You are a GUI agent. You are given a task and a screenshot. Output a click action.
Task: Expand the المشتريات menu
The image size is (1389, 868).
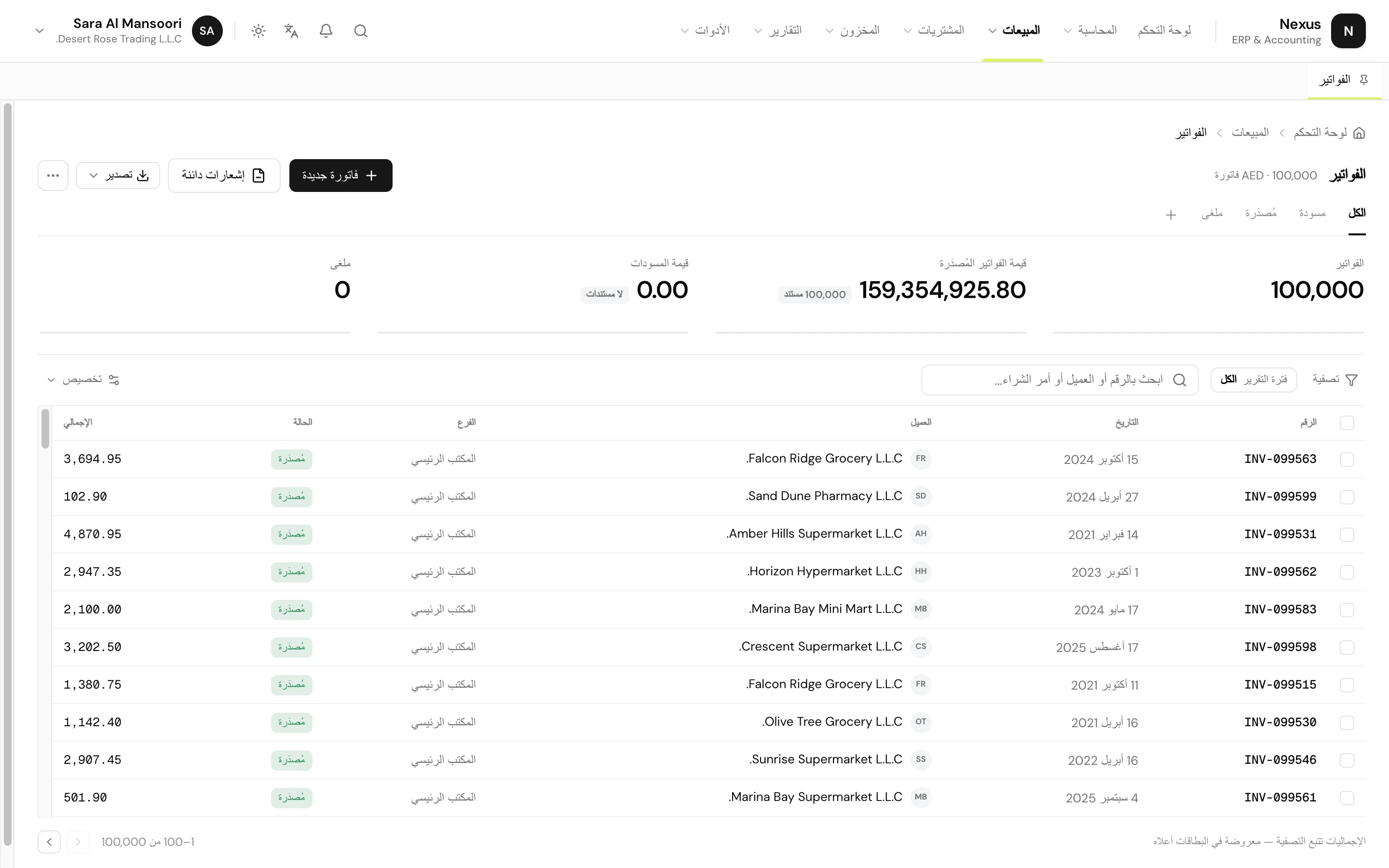tap(934, 30)
